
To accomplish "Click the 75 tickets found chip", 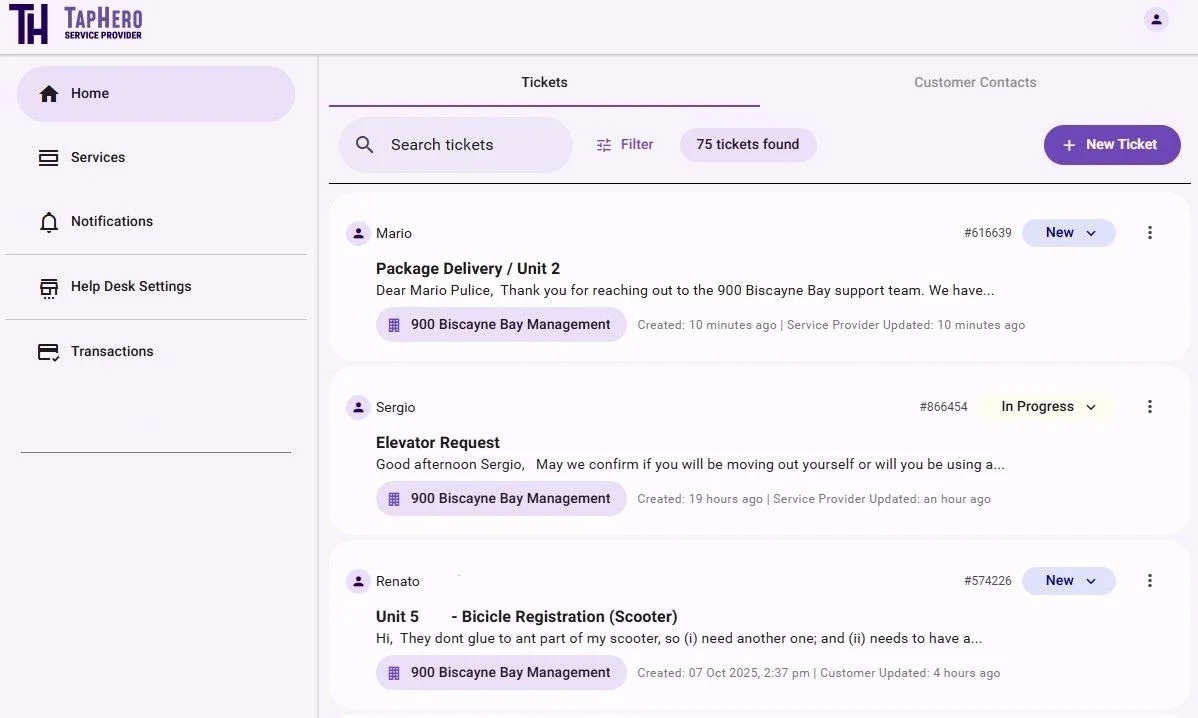I will (x=748, y=144).
